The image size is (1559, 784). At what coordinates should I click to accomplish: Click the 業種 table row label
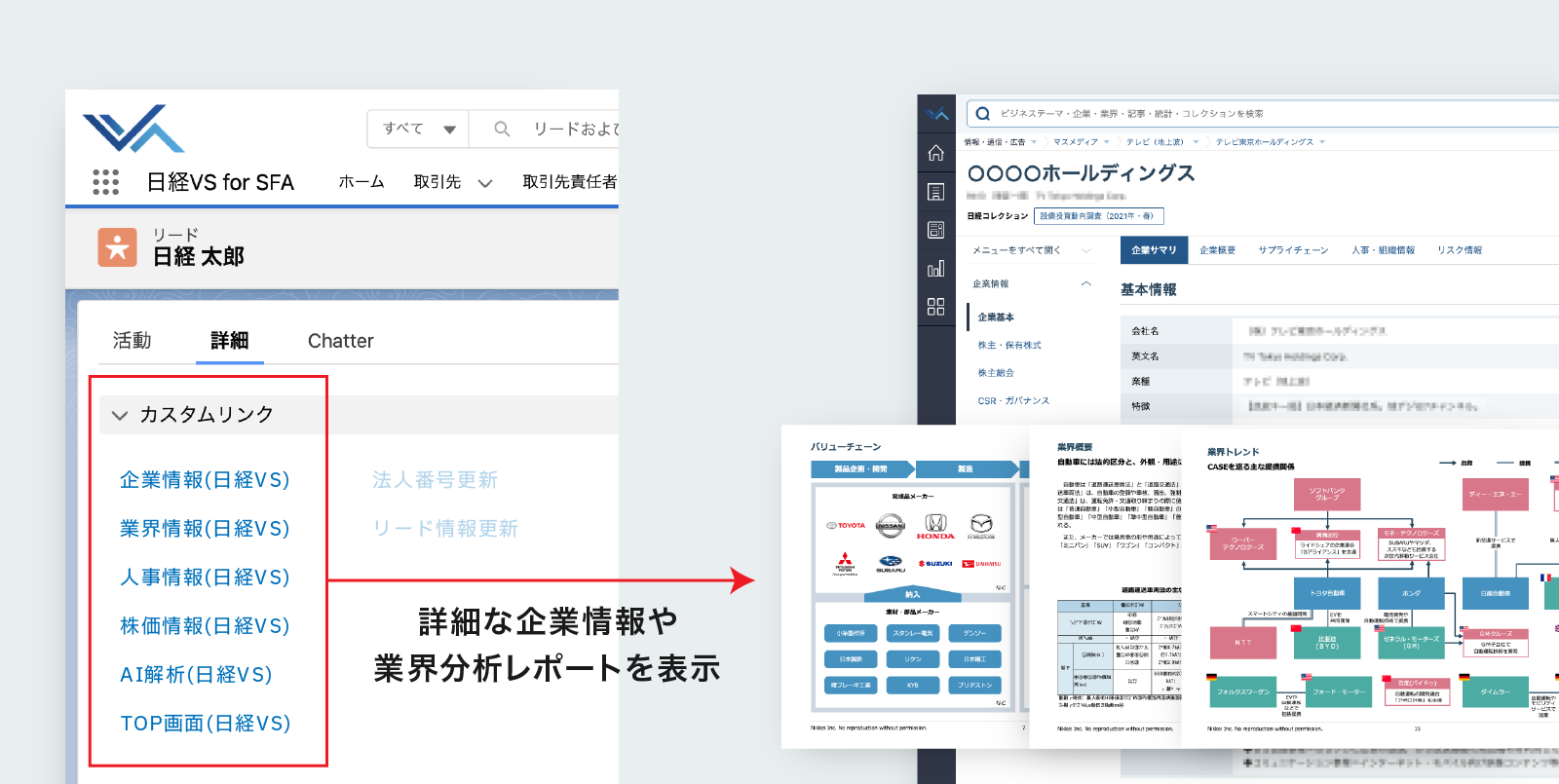point(1140,382)
